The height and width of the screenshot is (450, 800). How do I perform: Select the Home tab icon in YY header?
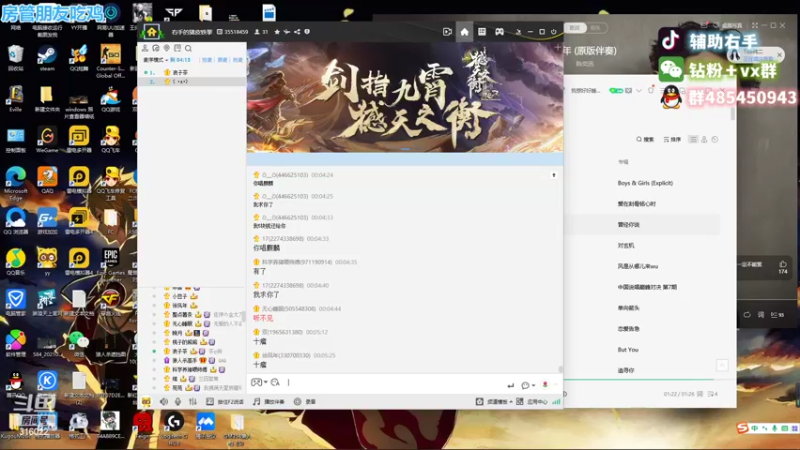pyautogui.click(x=464, y=32)
